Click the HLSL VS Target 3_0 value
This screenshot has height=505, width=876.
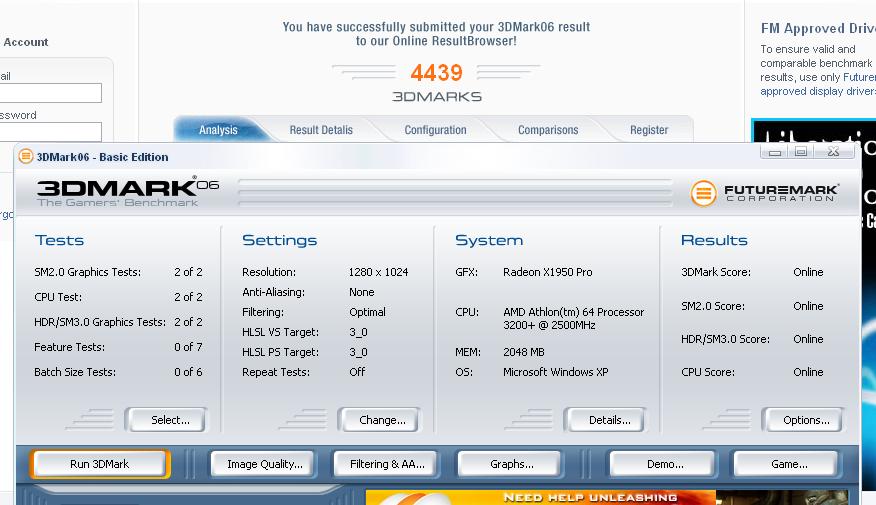tap(358, 332)
